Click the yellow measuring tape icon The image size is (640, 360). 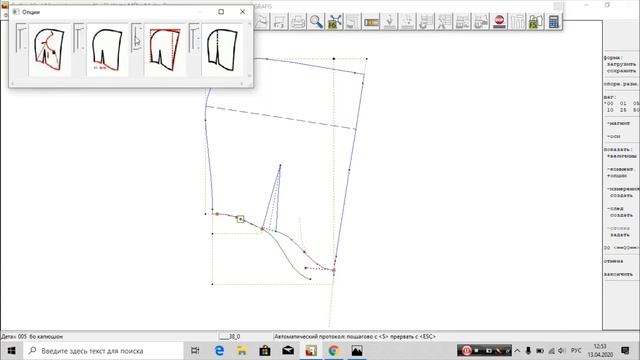tap(371, 21)
